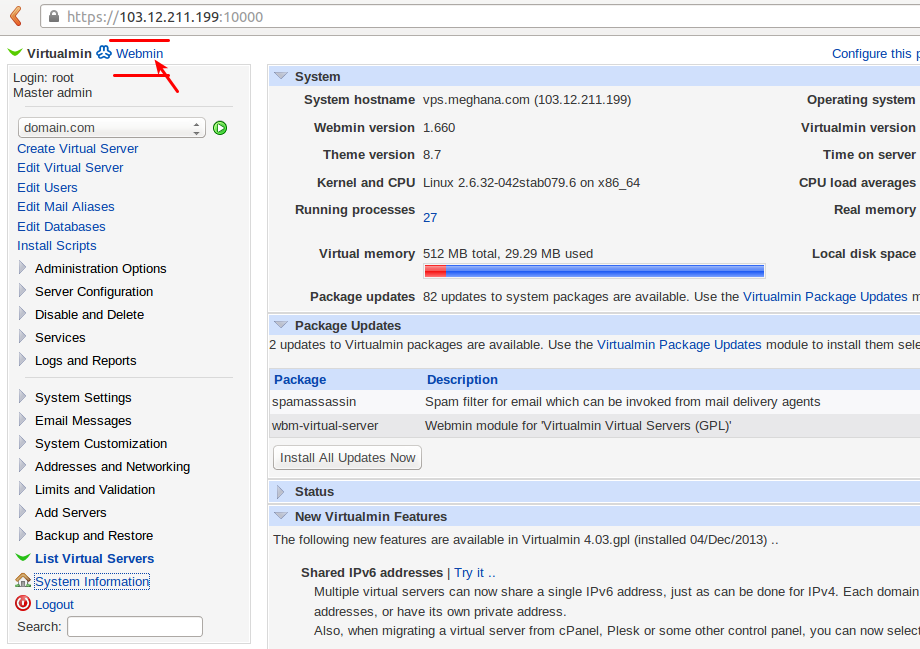Open Virtualmin Package Updates link in System panel
920x649 pixels.
(825, 297)
